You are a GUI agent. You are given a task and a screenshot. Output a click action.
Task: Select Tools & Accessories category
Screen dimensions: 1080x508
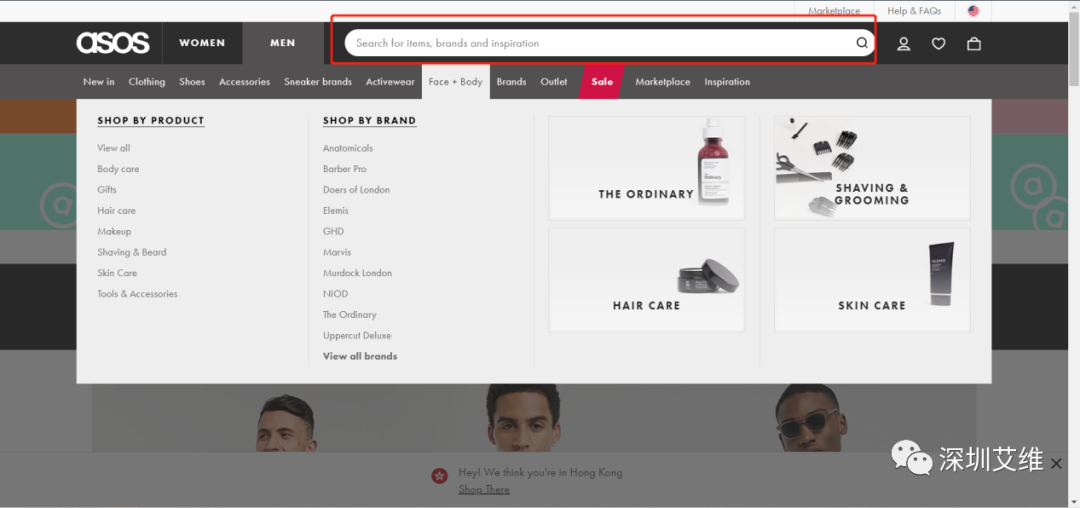[x=137, y=294]
